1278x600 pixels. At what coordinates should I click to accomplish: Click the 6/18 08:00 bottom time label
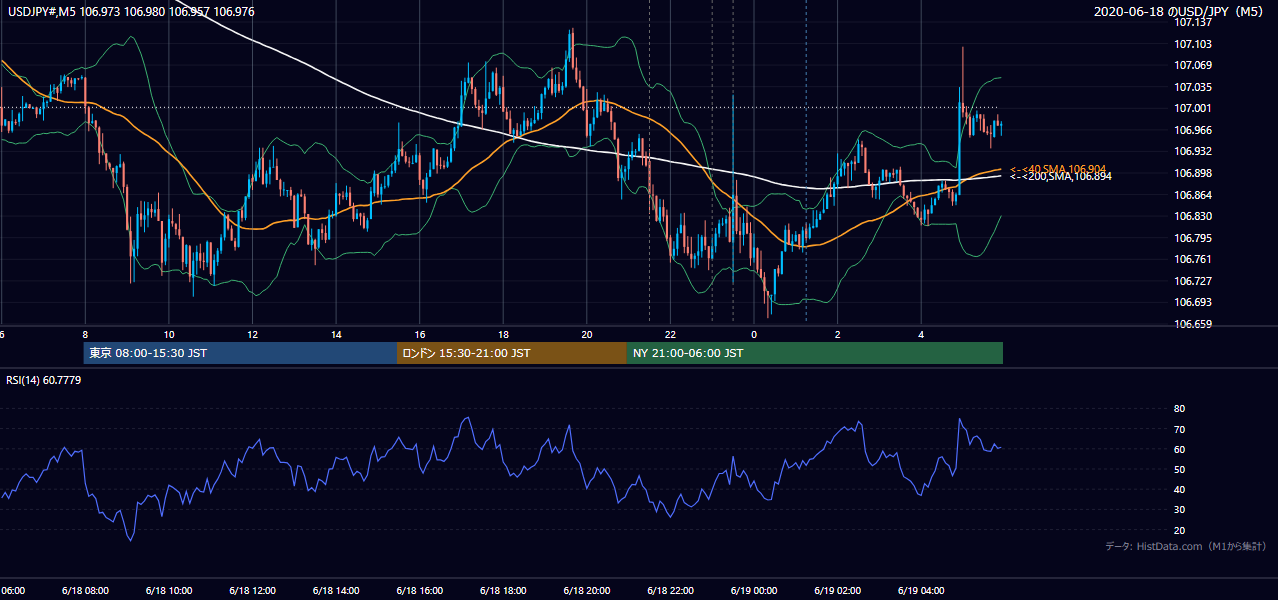click(x=84, y=591)
